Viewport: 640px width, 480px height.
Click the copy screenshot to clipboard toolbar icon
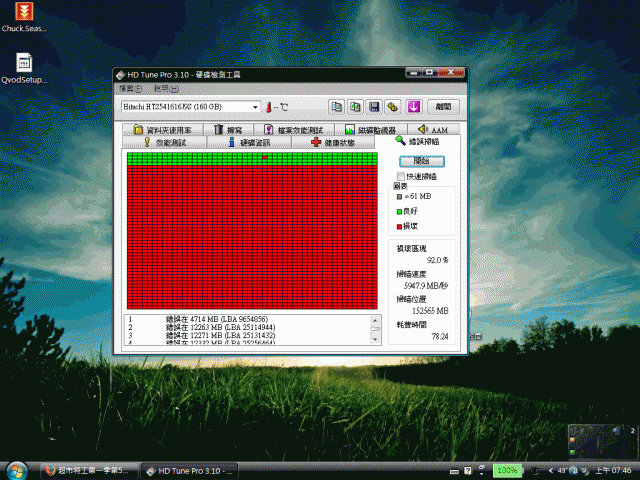355,107
